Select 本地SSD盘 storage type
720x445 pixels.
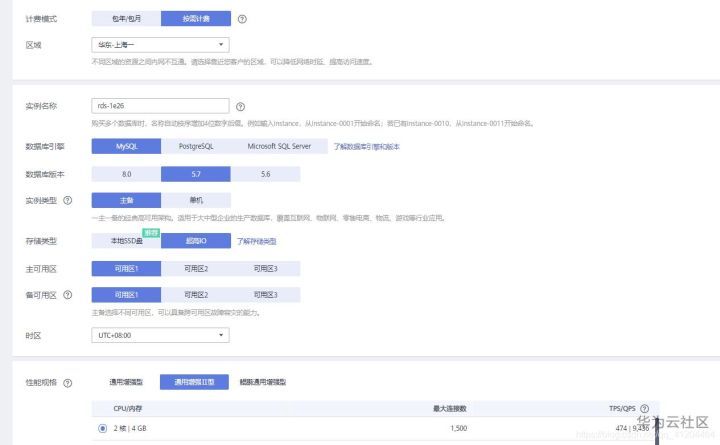(x=126, y=241)
